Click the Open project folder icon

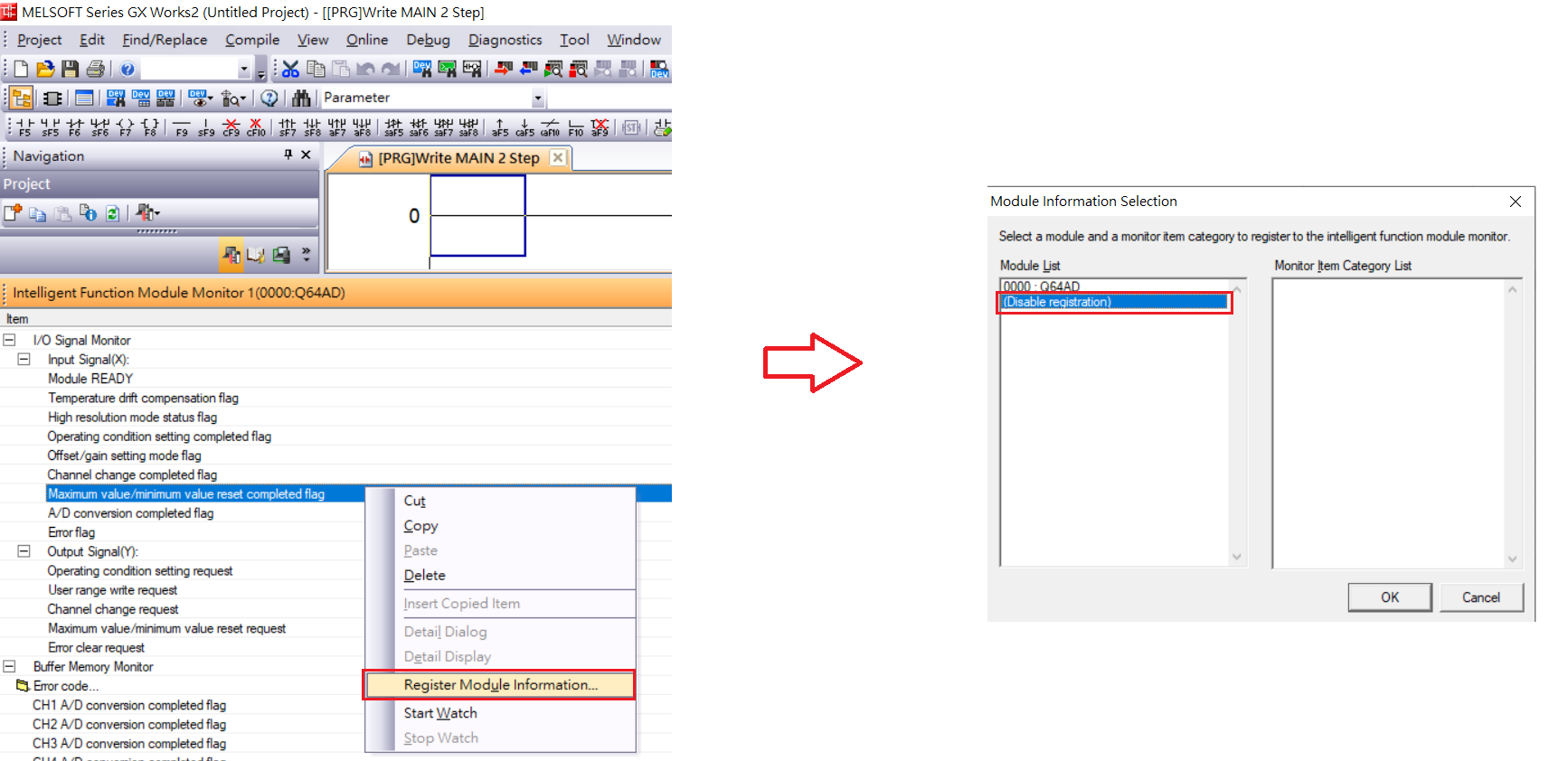click(45, 69)
